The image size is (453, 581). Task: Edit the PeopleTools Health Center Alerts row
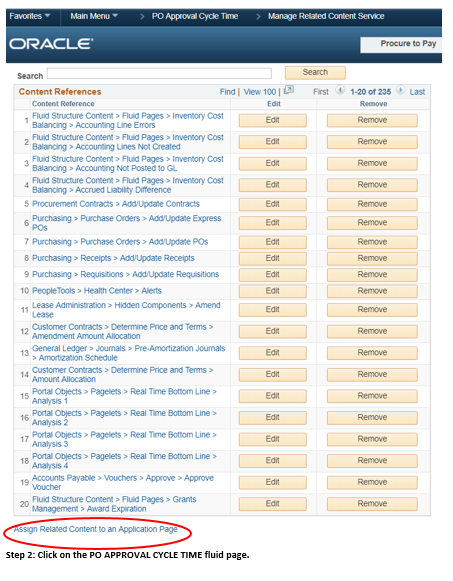click(x=273, y=291)
